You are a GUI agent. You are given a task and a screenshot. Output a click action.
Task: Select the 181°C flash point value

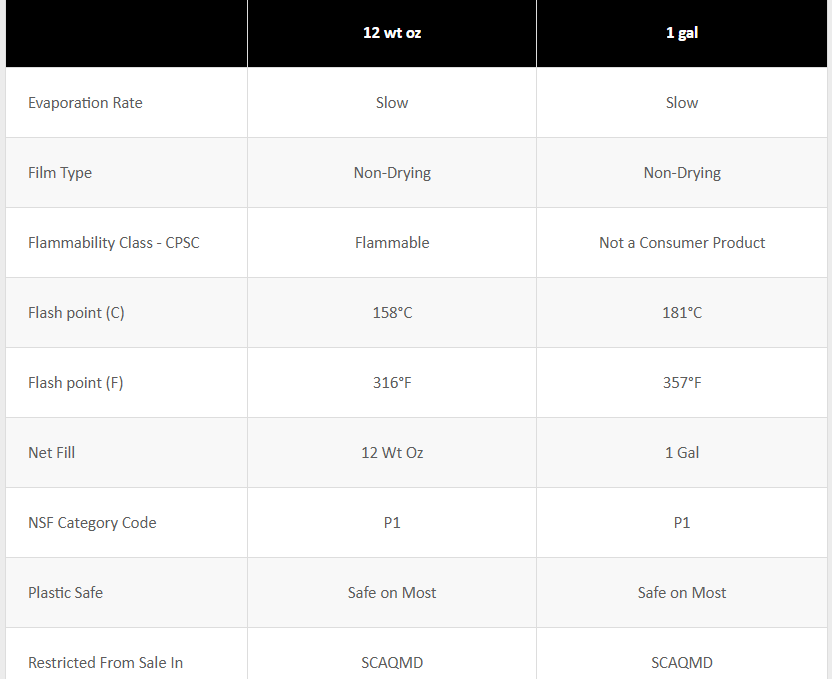click(682, 313)
